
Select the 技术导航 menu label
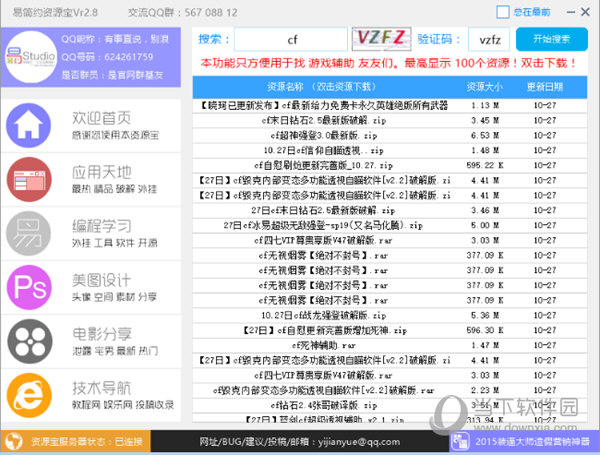102,388
